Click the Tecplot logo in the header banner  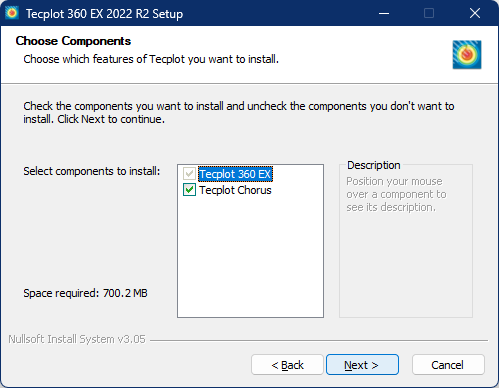[x=467, y=55]
